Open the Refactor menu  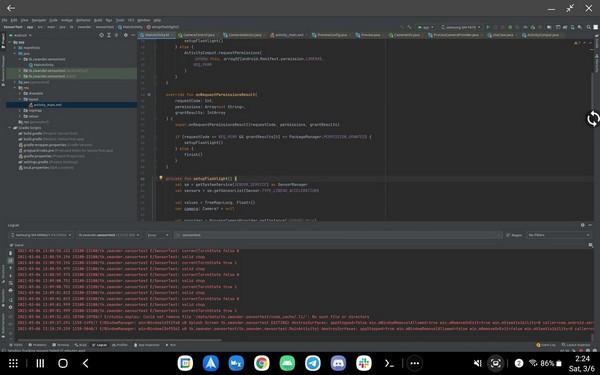tap(83, 20)
